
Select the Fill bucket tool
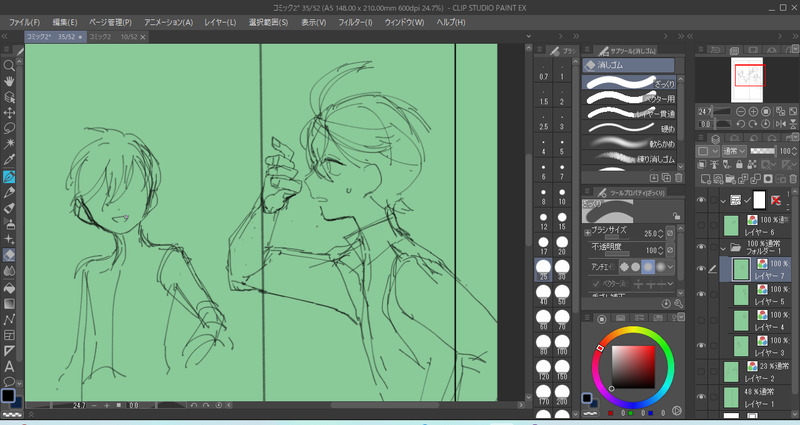(9, 288)
